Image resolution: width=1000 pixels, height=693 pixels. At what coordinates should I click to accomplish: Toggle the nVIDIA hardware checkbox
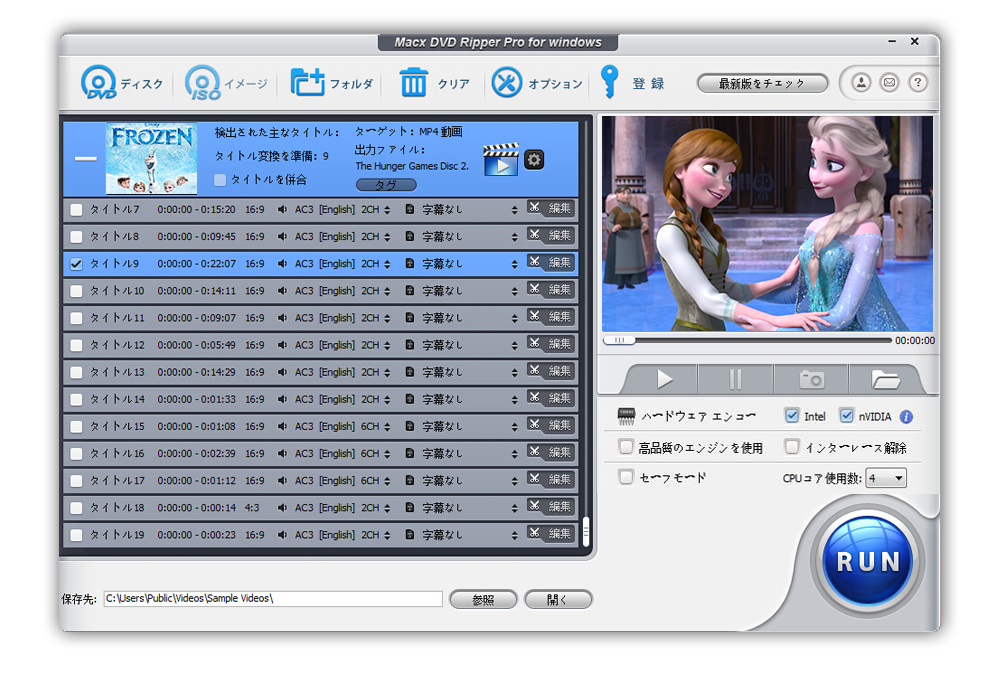point(846,416)
